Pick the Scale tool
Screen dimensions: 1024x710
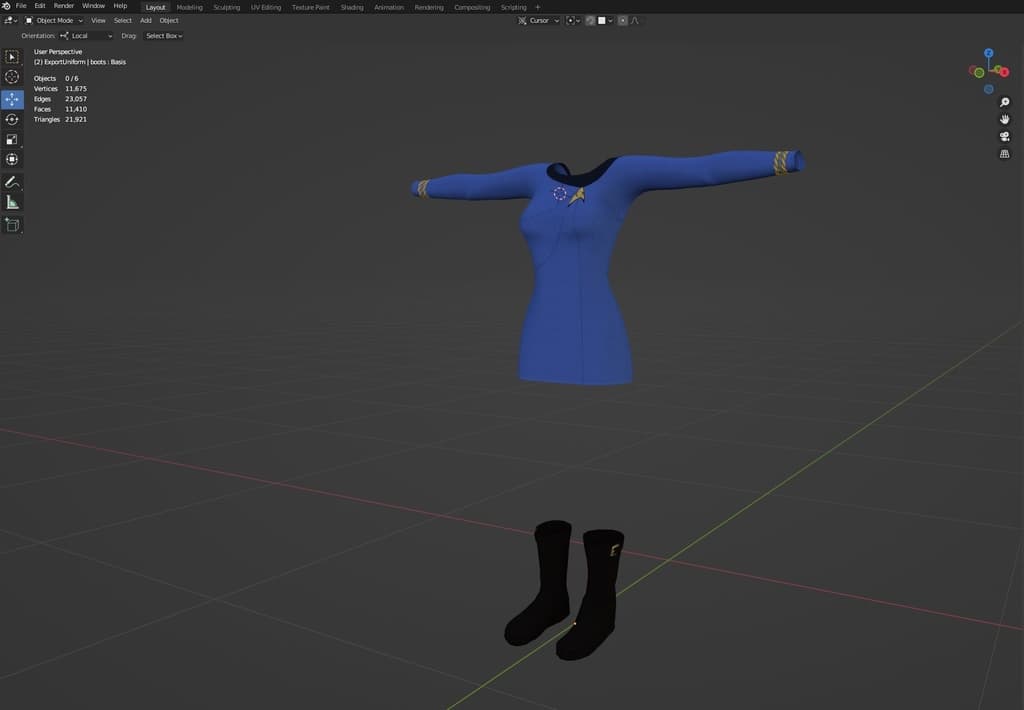pyautogui.click(x=12, y=139)
